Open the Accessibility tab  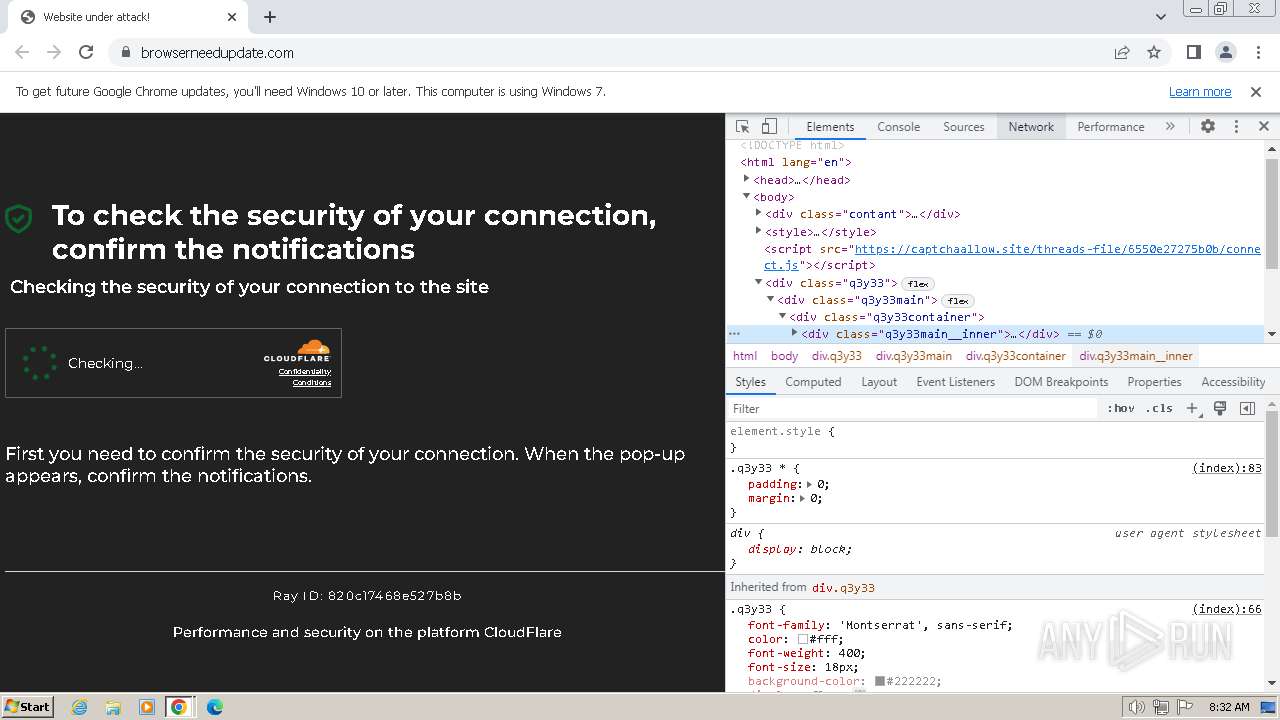coord(1233,382)
